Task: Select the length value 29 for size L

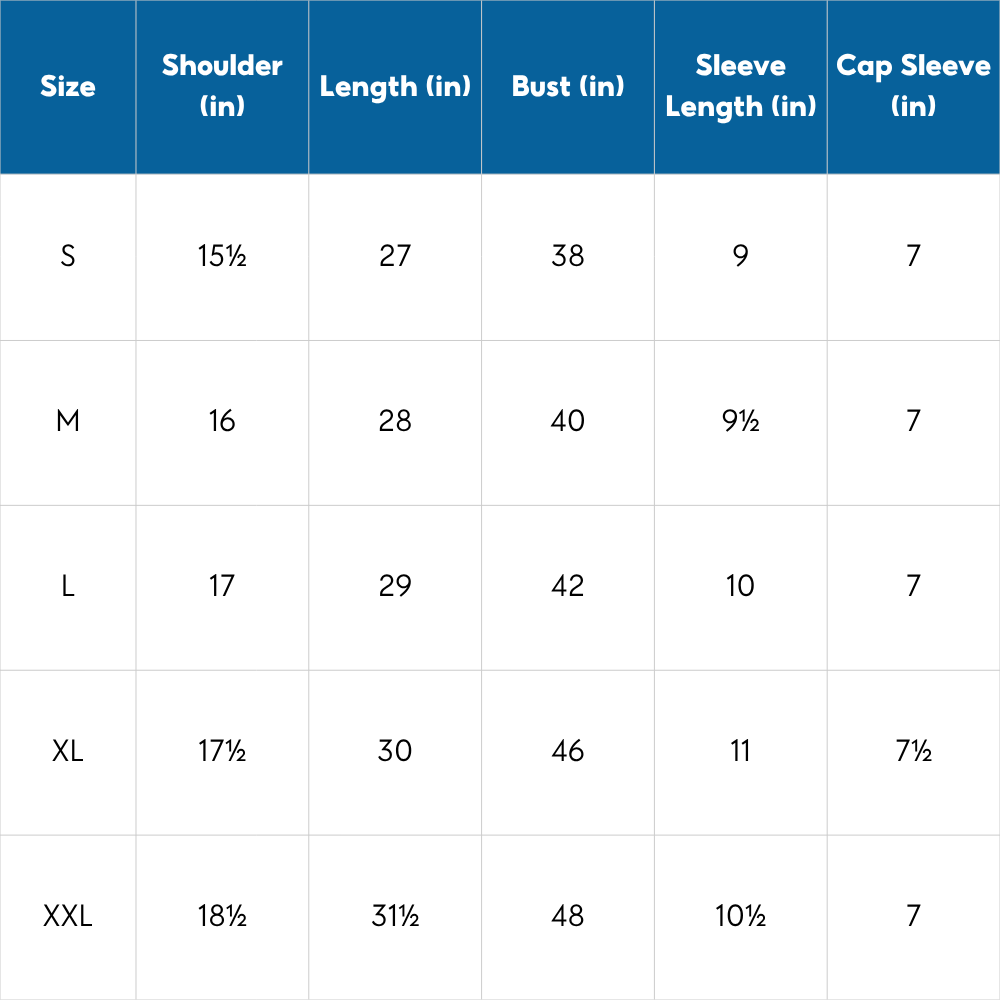Action: point(395,587)
